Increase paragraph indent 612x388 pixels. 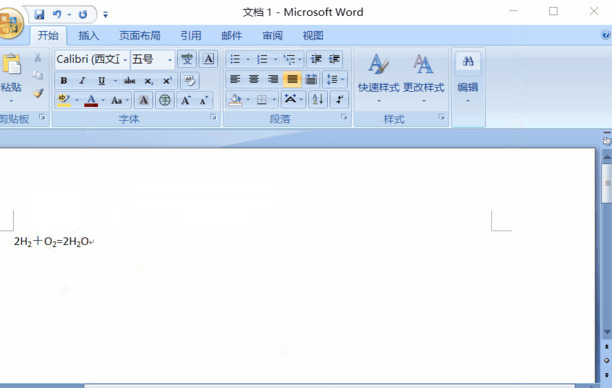[334, 59]
